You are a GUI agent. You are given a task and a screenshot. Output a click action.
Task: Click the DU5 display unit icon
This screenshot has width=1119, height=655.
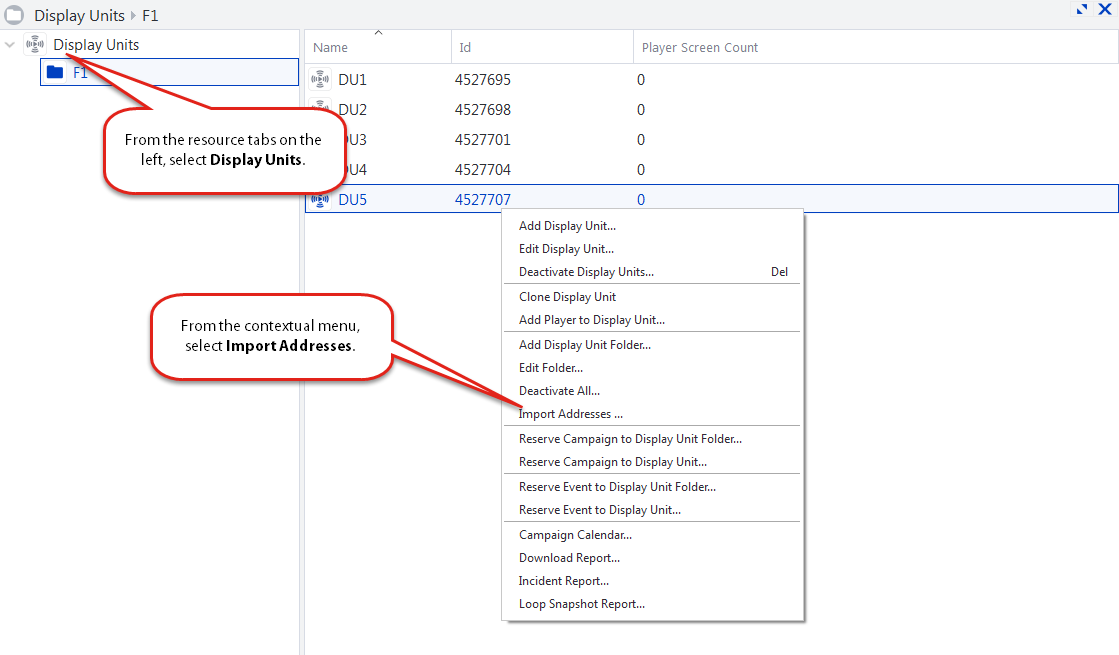(320, 200)
